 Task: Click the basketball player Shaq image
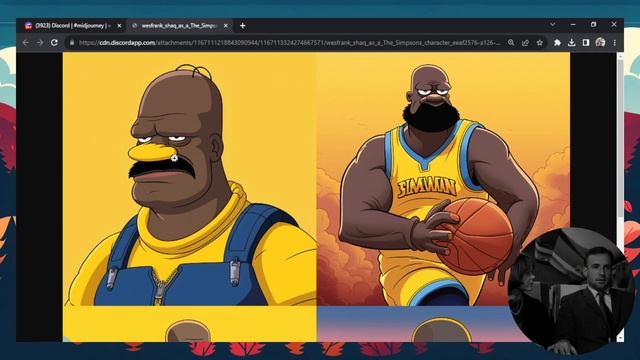(x=443, y=179)
